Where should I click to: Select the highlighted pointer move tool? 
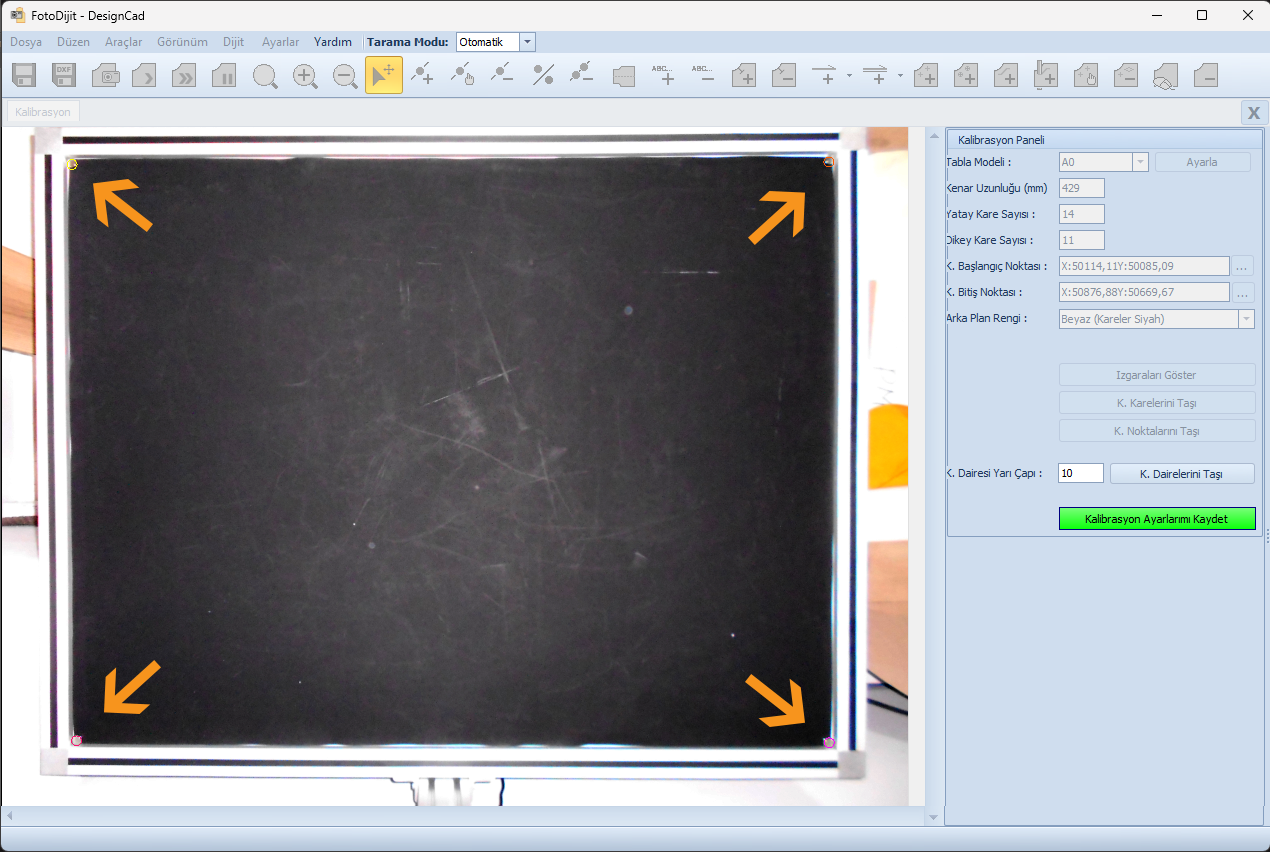pos(384,76)
